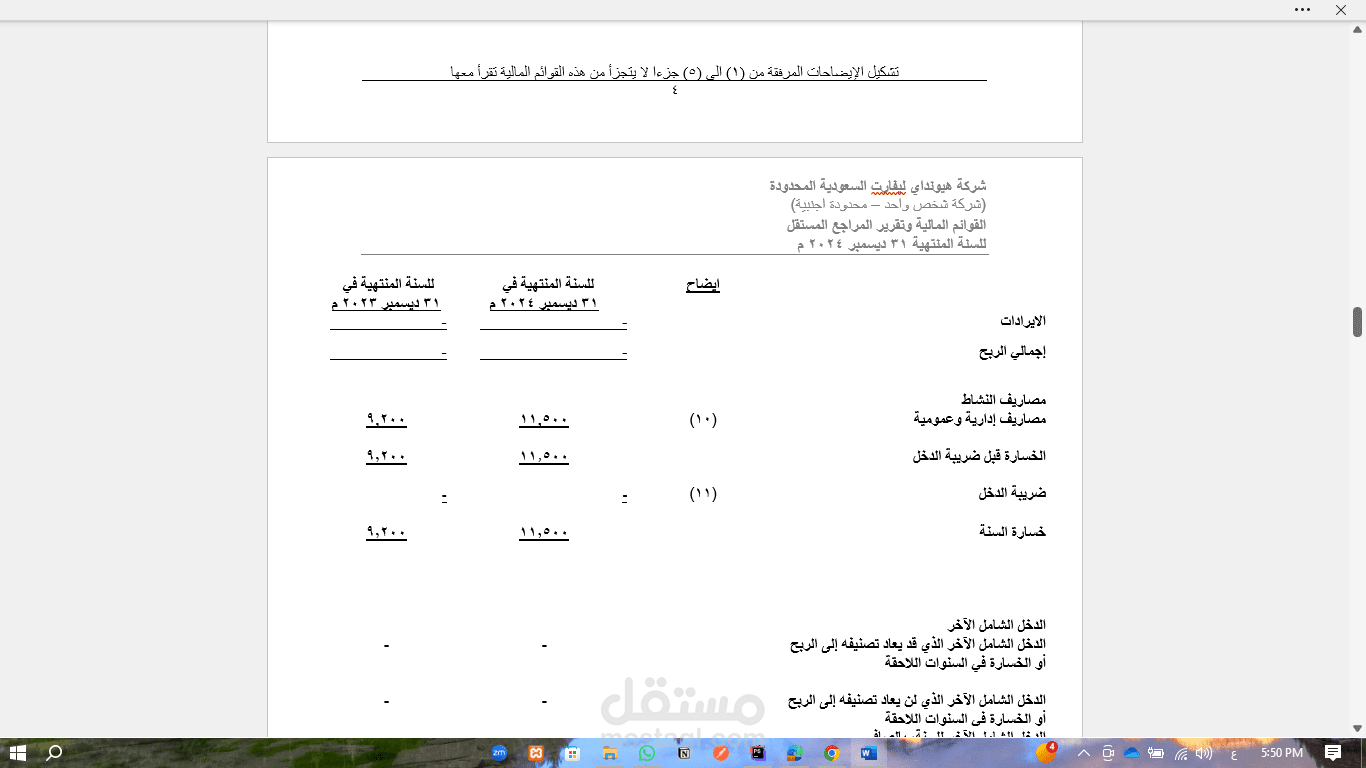Click the 'ضريبة الدخل' row label
The height and width of the screenshot is (768, 1366).
click(1012, 494)
